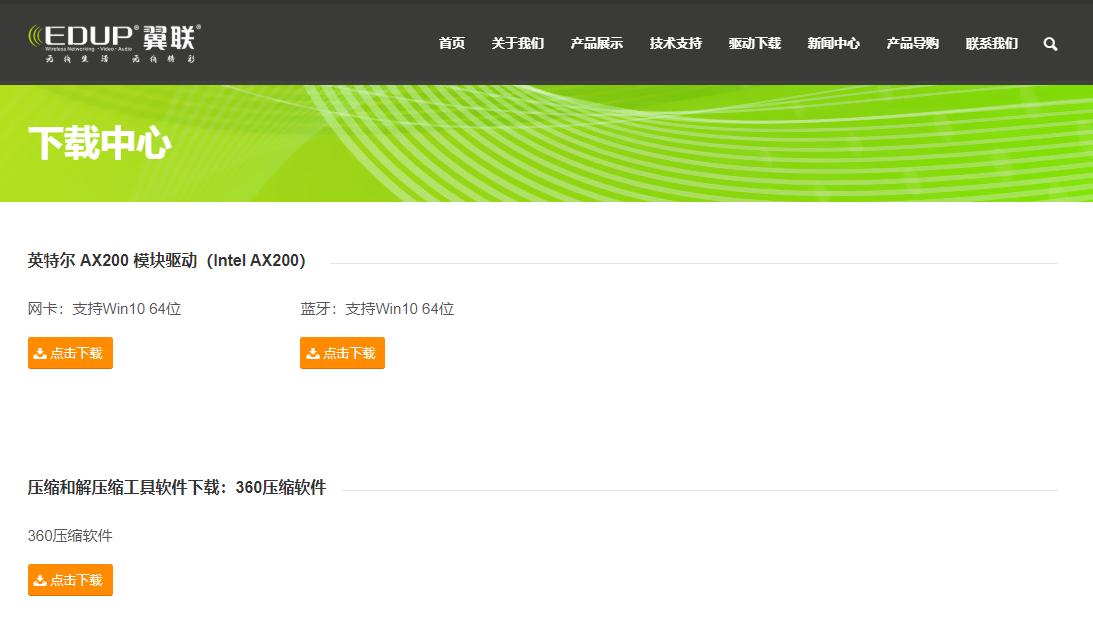Select 产品导购 in the top navigation
Image resolution: width=1093 pixels, height=634 pixels.
[912, 43]
